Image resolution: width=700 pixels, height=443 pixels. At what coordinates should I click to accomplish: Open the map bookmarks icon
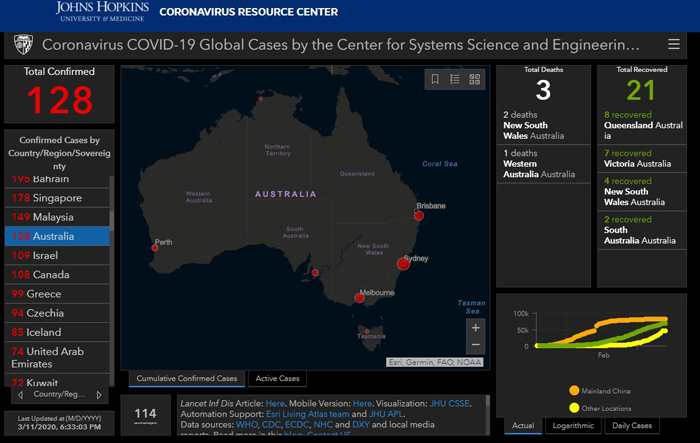coord(435,79)
